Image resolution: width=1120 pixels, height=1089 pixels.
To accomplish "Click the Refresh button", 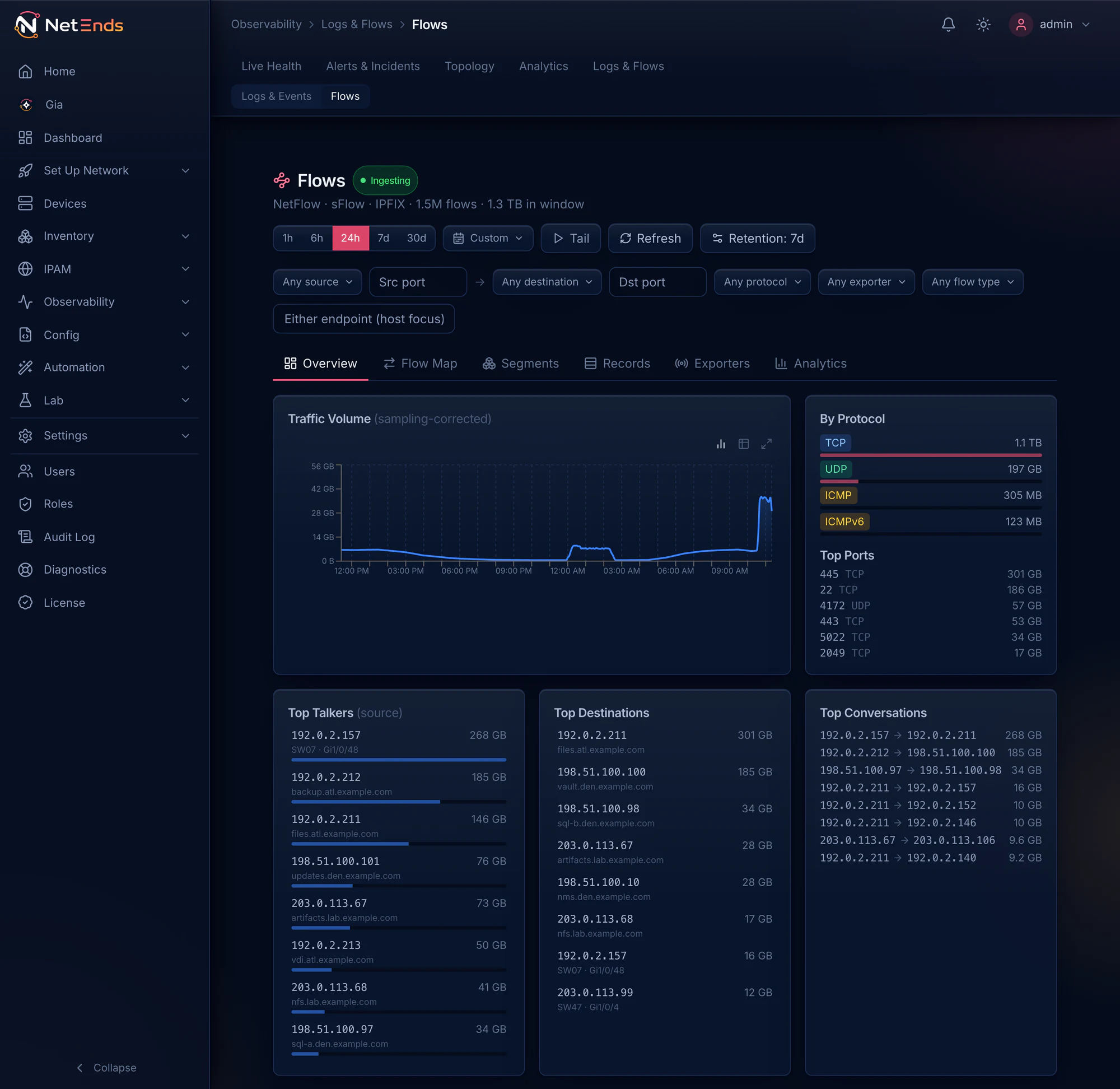I will click(650, 238).
